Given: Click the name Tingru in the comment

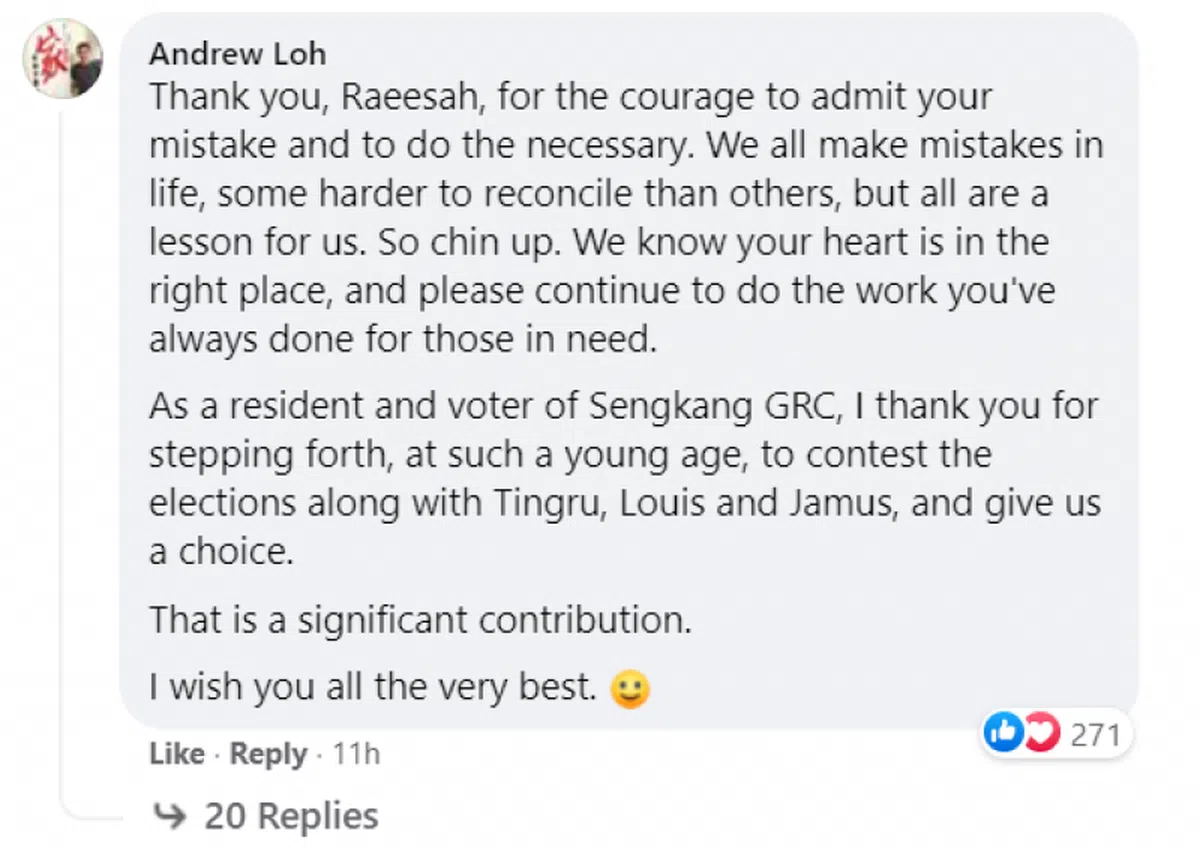Looking at the screenshot, I should 545,503.
